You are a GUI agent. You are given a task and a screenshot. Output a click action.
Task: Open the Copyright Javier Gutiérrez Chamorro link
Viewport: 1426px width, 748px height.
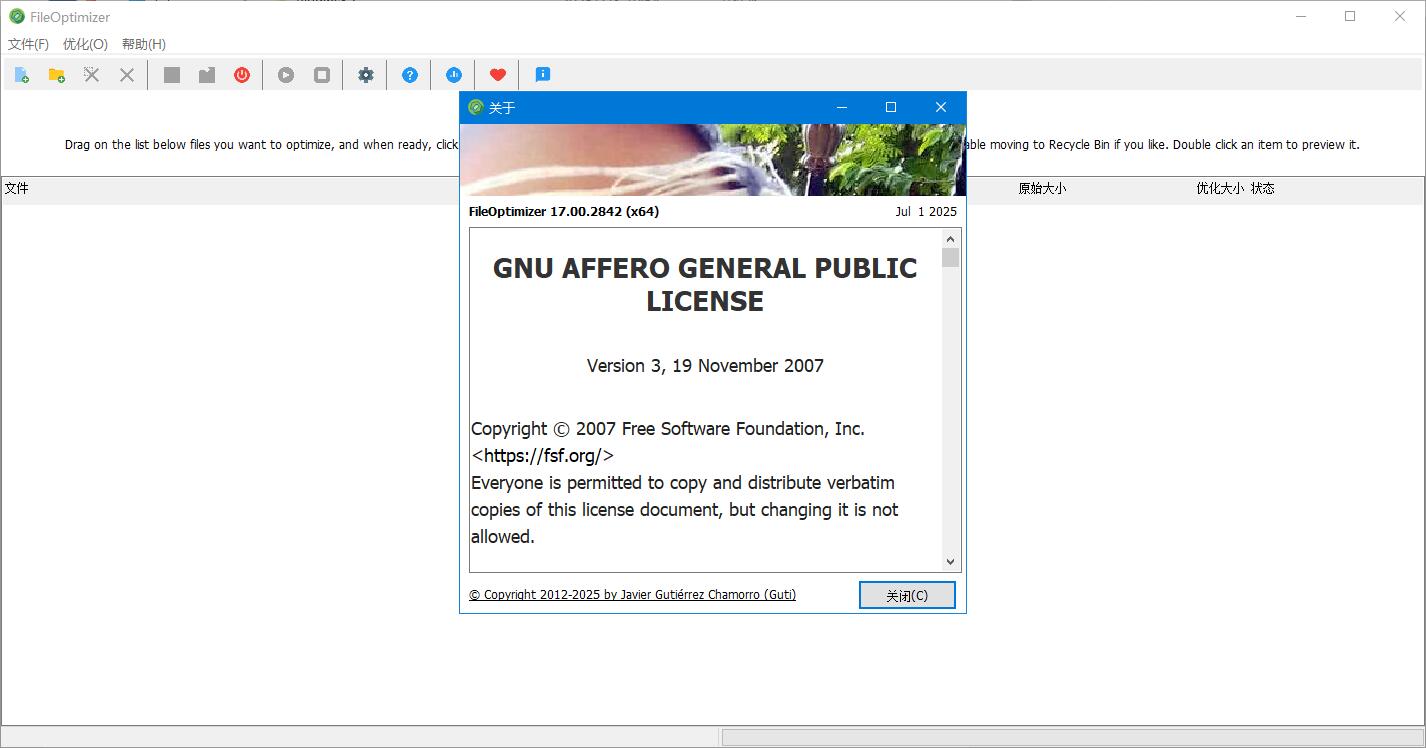pos(633,594)
